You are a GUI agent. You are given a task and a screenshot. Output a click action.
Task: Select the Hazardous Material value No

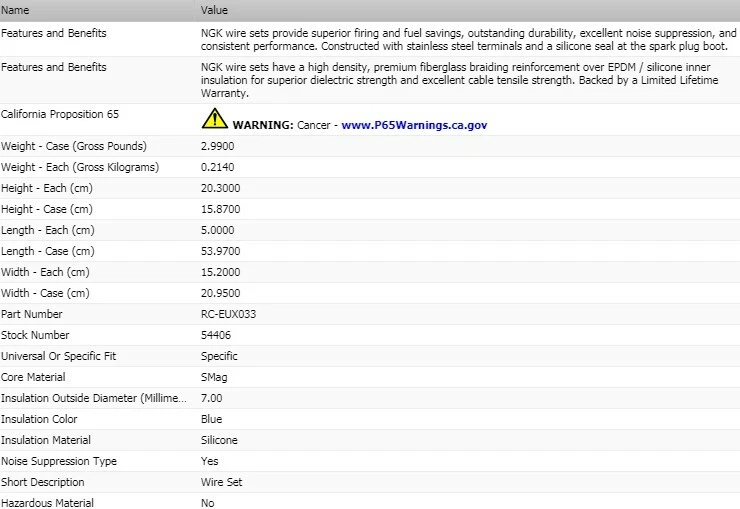(208, 503)
